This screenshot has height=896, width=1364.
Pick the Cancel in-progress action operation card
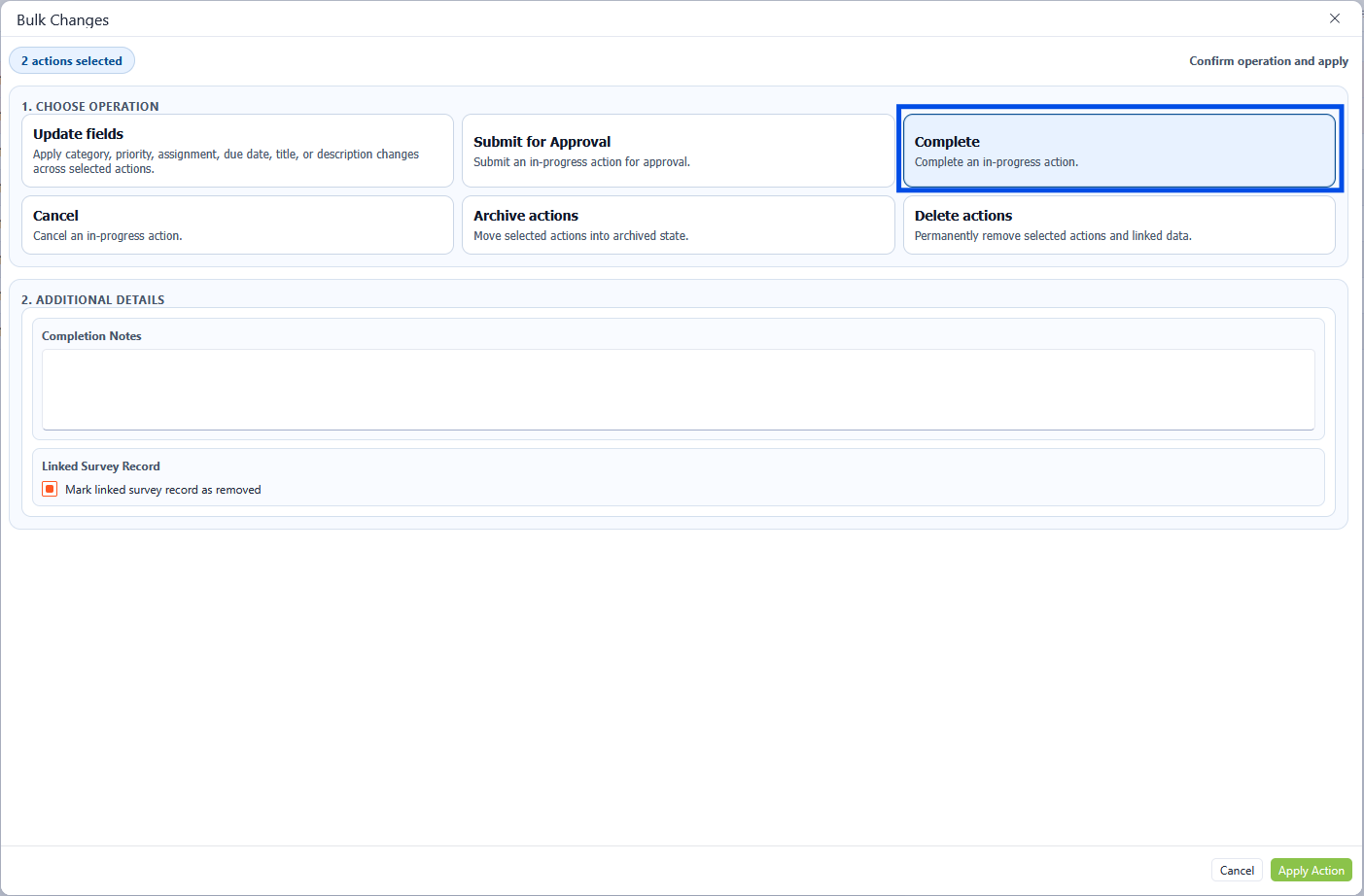(237, 224)
